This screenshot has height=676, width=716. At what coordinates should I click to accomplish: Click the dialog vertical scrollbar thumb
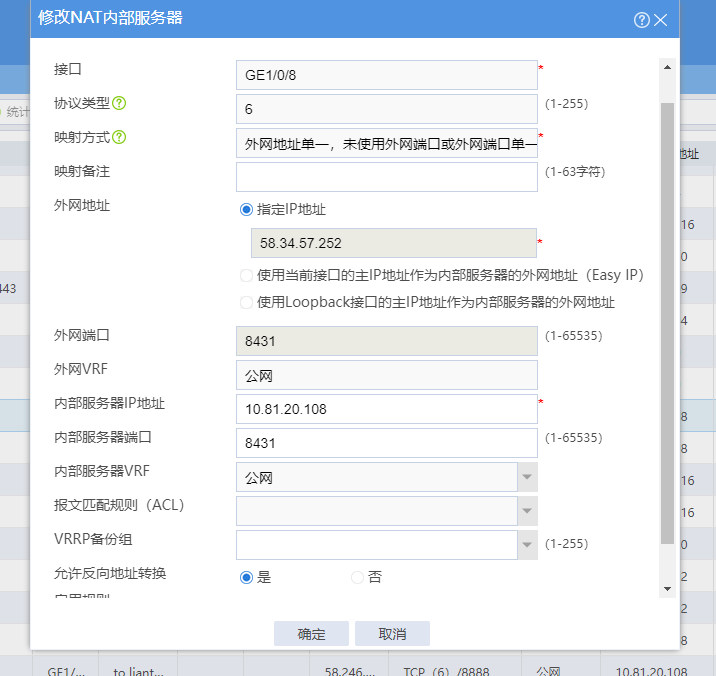[x=667, y=323]
